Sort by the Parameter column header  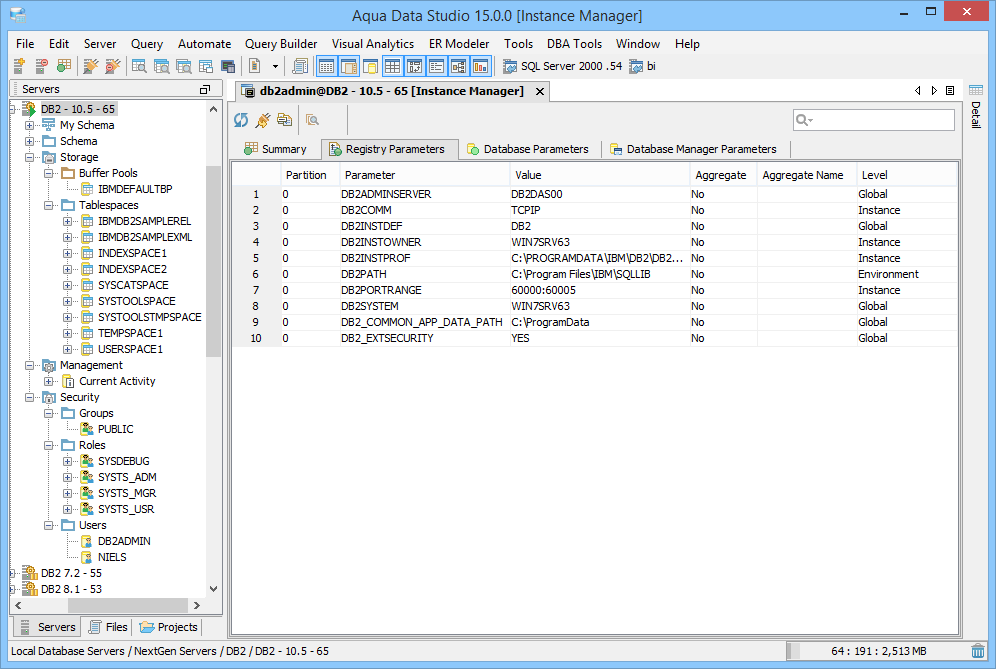point(424,175)
